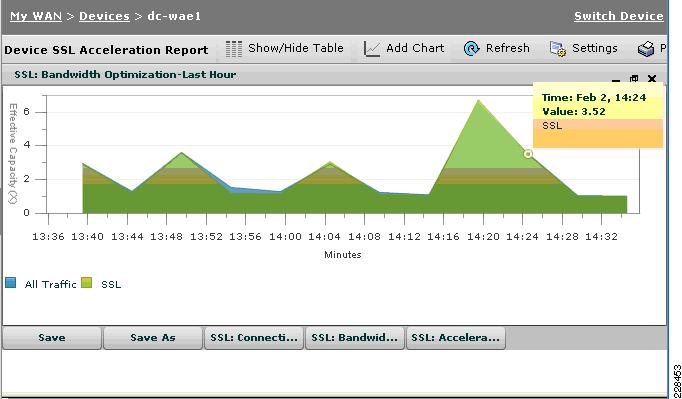682x399 pixels.
Task: Follow the My WAN breadcrumb link
Action: (x=36, y=16)
